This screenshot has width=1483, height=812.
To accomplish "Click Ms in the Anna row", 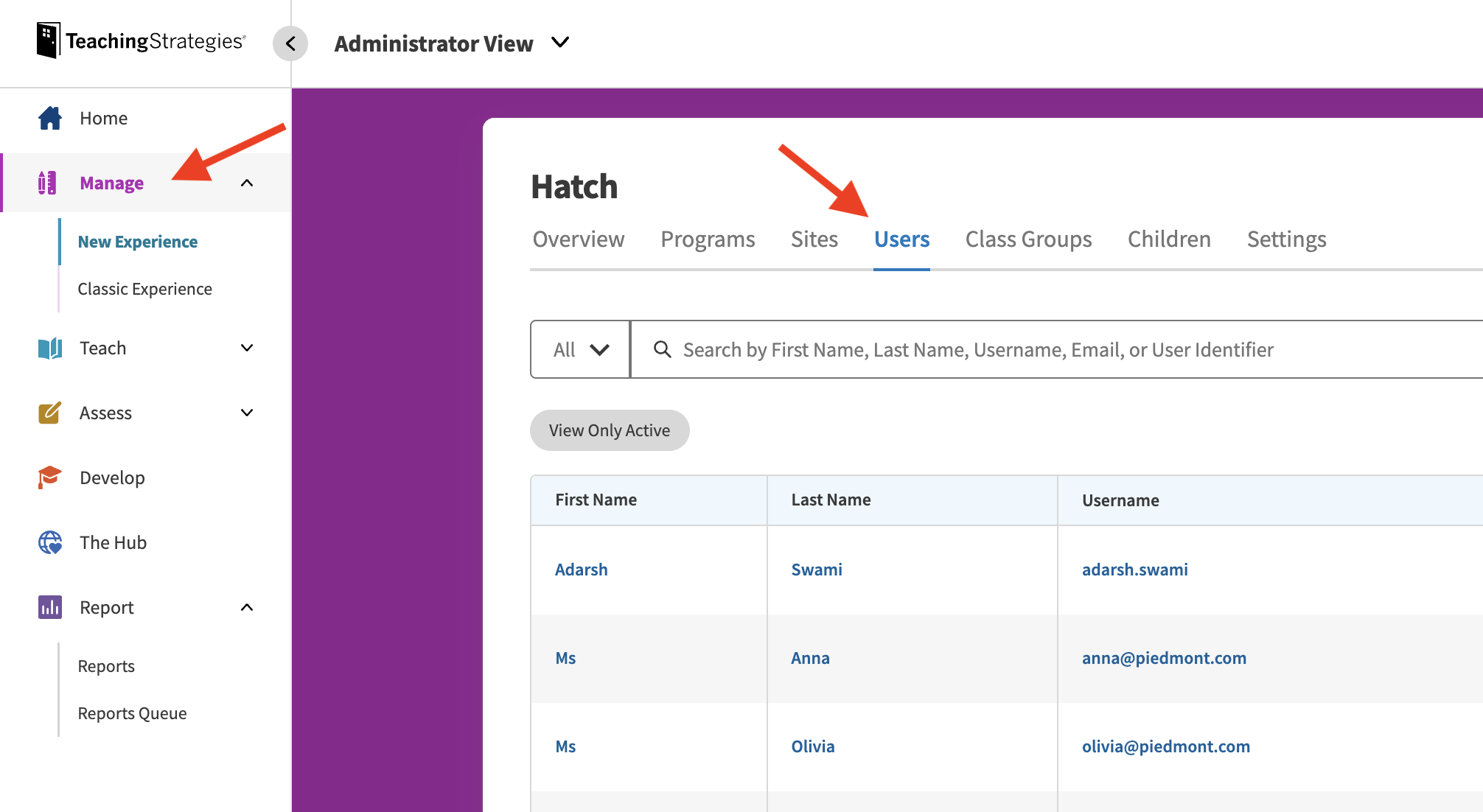I will point(565,658).
